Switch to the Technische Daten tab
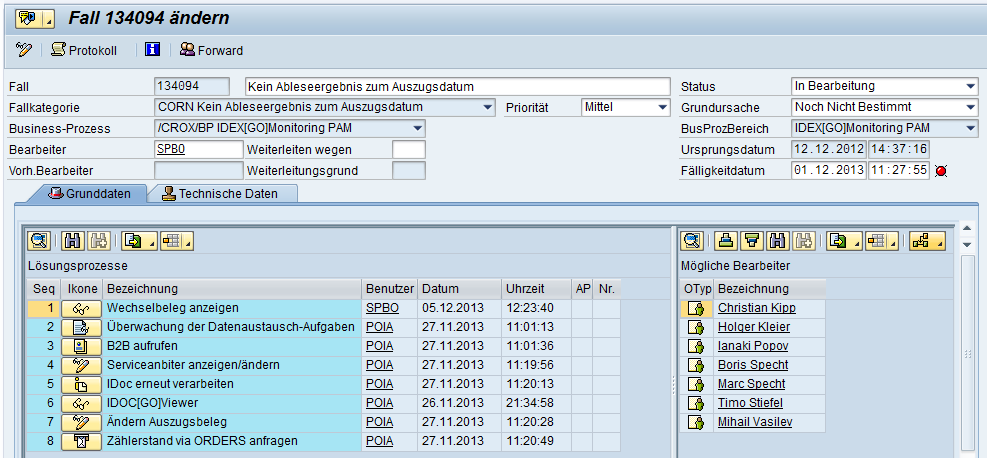 click(221, 193)
